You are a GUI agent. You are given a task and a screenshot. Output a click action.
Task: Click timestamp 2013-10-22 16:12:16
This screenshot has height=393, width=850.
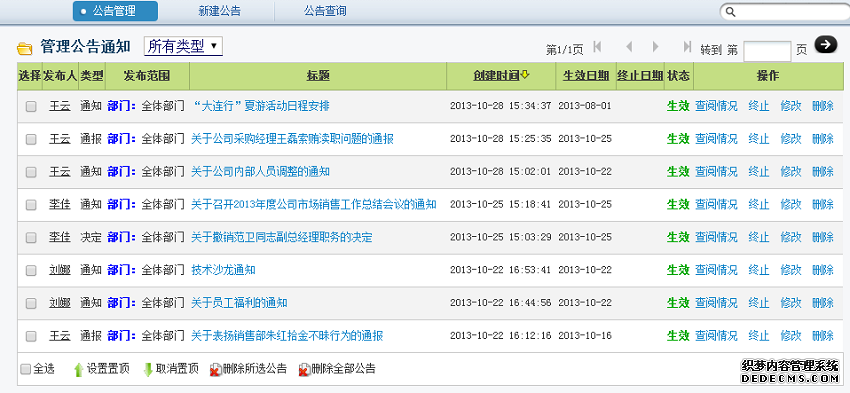[500, 336]
